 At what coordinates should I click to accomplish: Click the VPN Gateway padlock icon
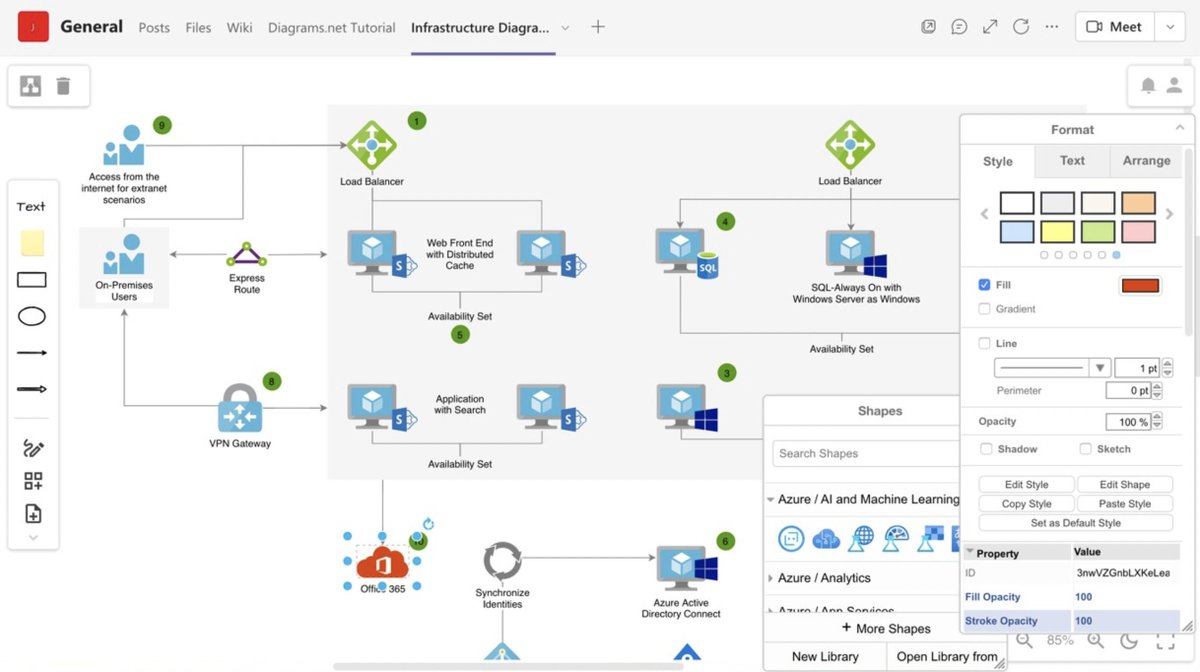coord(240,408)
